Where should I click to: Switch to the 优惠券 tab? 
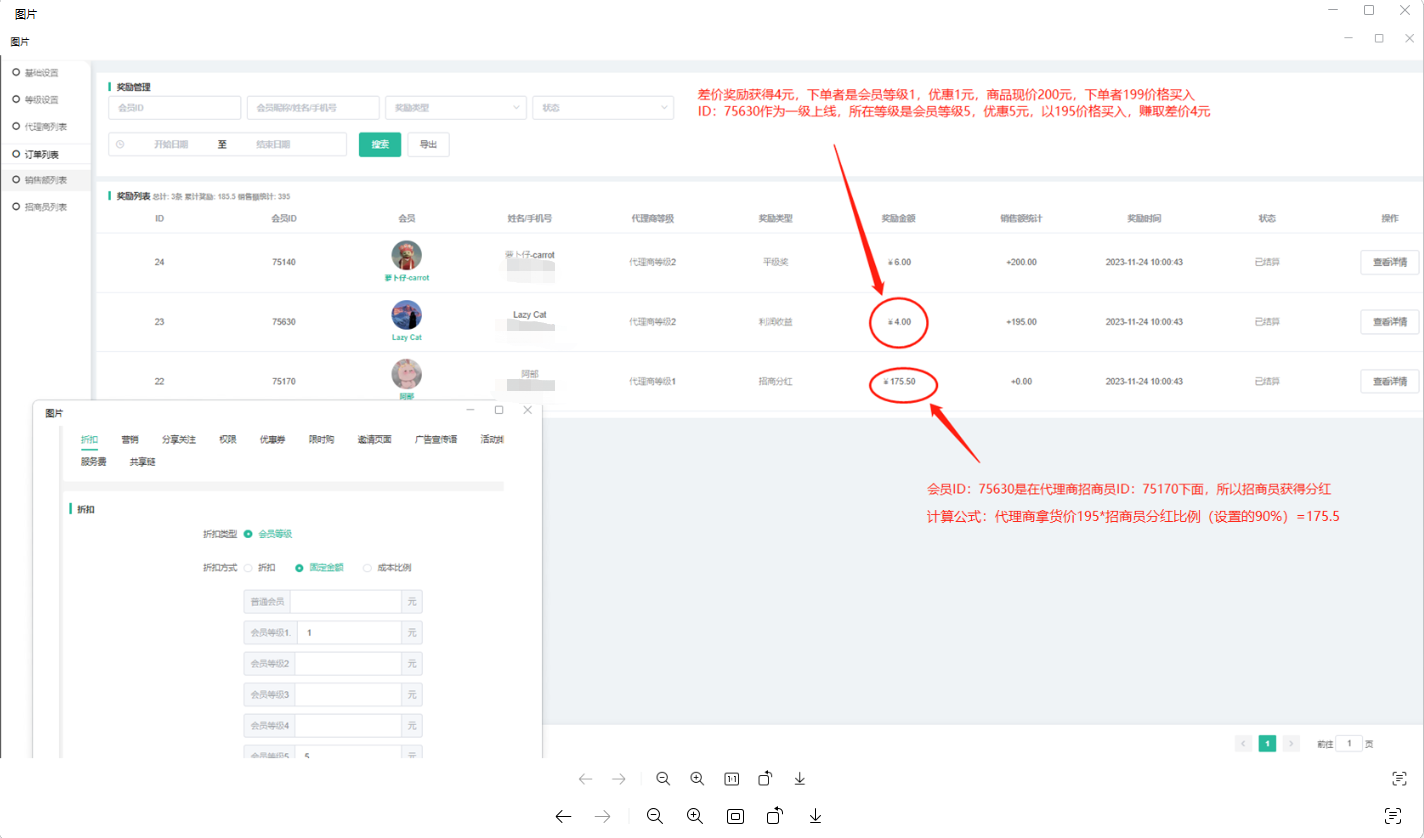click(x=272, y=439)
